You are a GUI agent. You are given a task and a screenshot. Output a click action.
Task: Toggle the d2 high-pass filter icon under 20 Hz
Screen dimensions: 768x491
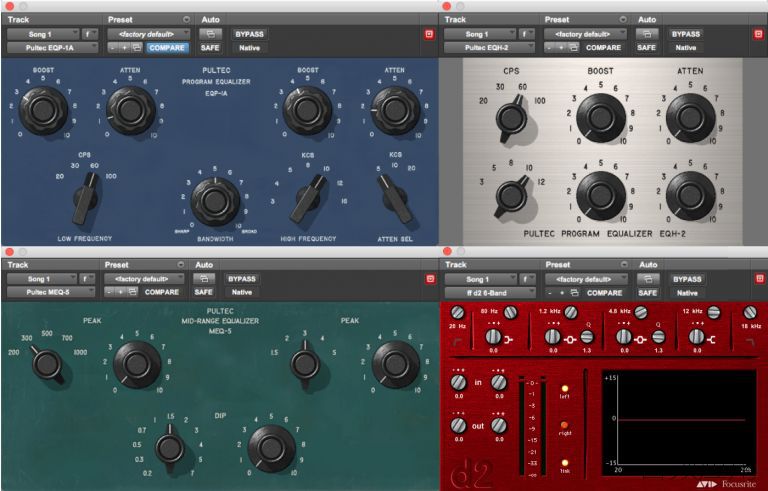pyautogui.click(x=457, y=342)
